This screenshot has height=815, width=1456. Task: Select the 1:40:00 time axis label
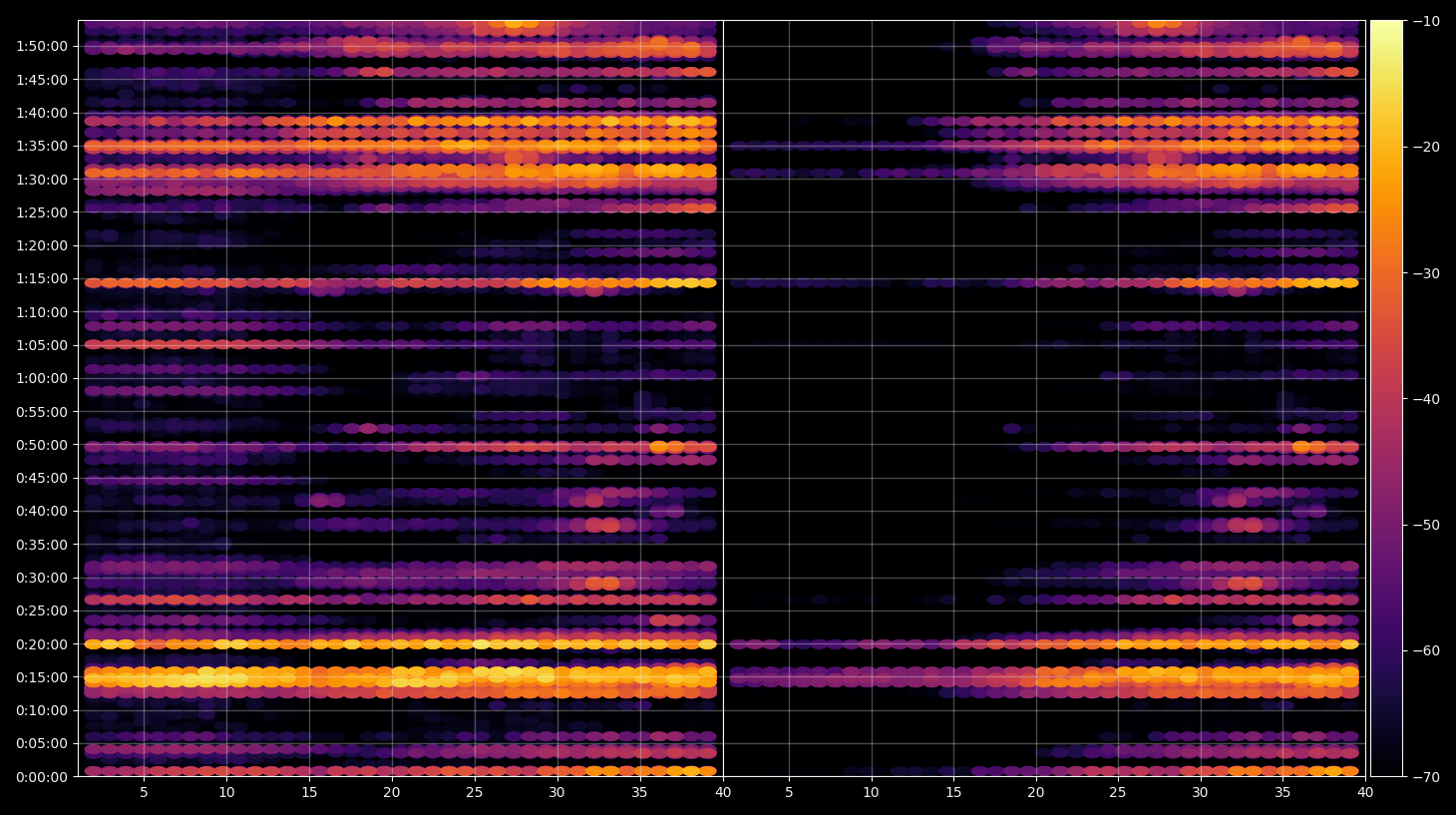coord(42,113)
